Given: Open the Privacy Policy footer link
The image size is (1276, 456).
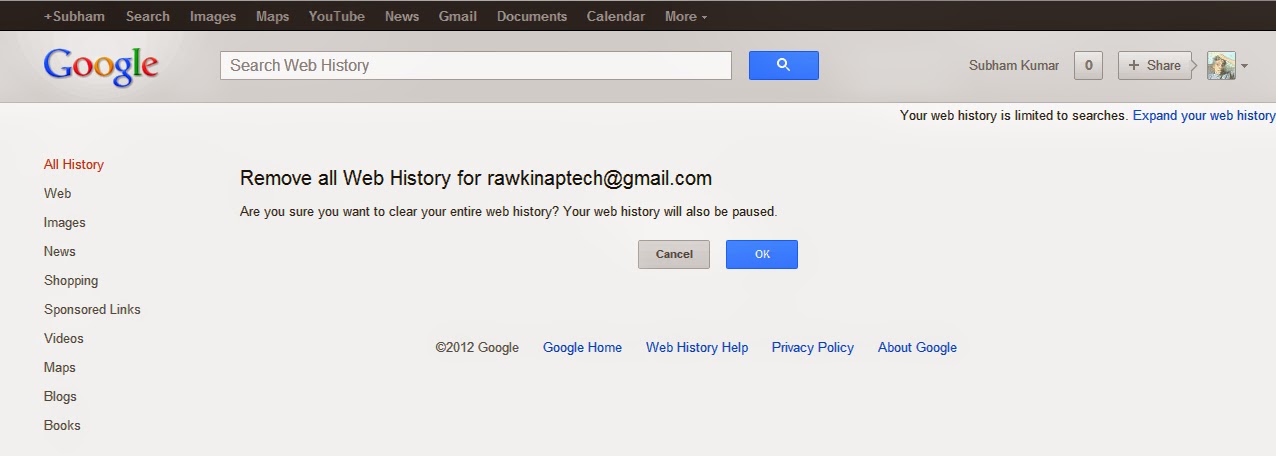Looking at the screenshot, I should coord(813,347).
